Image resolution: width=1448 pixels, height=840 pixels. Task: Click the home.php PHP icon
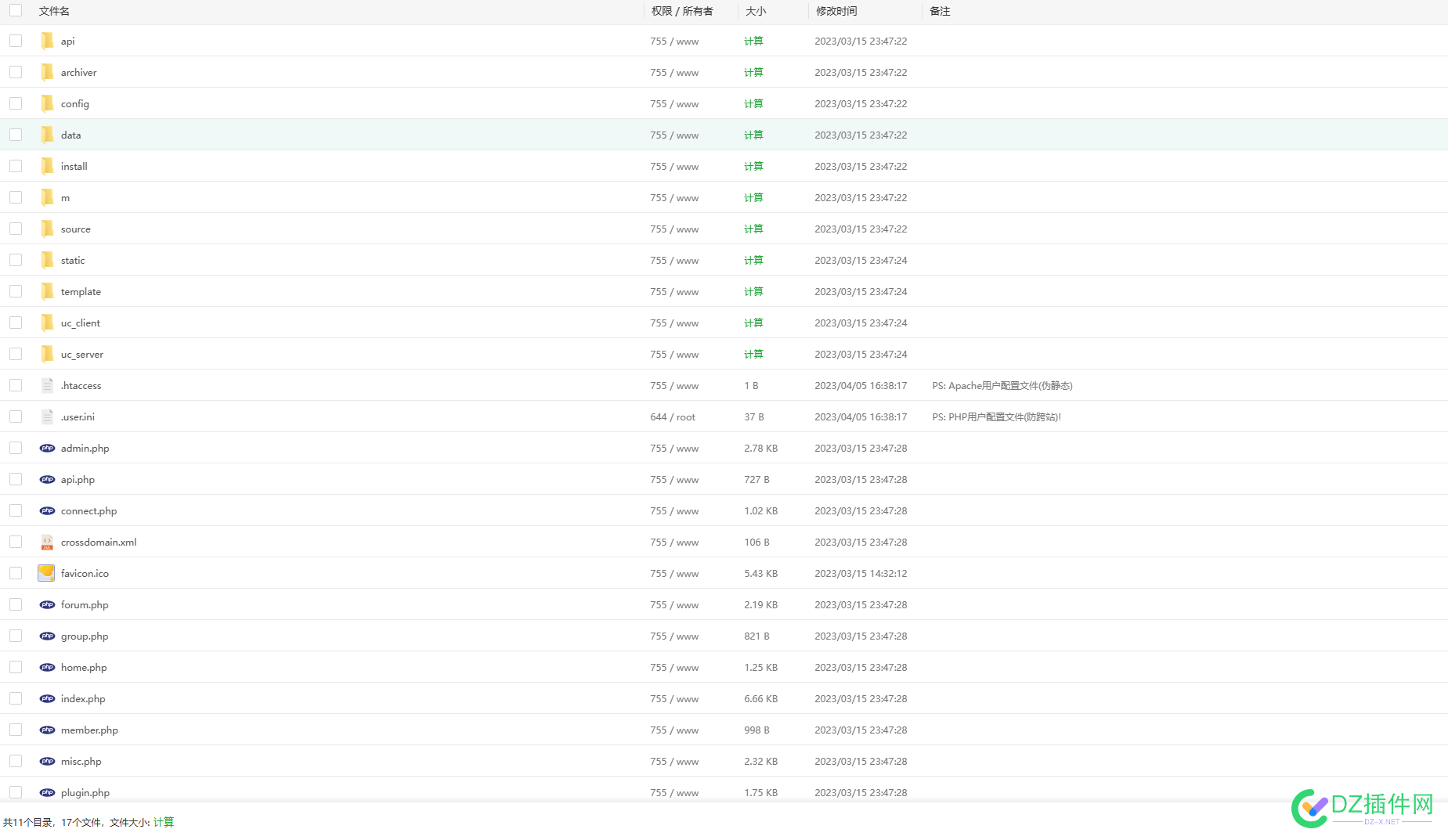(47, 667)
